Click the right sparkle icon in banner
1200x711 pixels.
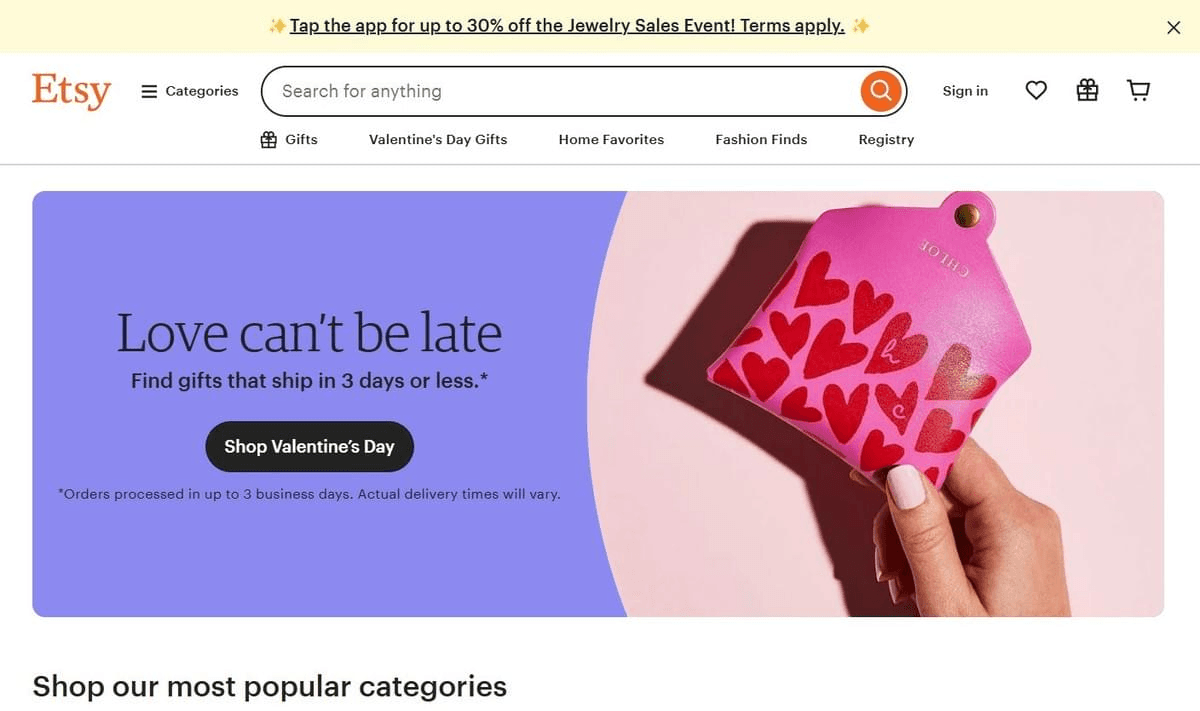point(860,26)
